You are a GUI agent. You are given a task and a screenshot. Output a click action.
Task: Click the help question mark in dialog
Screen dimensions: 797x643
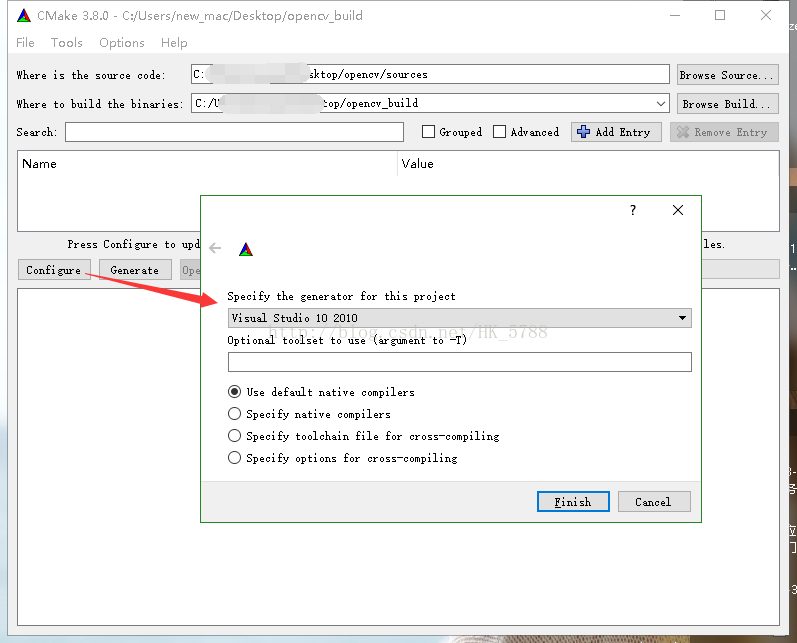point(632,210)
